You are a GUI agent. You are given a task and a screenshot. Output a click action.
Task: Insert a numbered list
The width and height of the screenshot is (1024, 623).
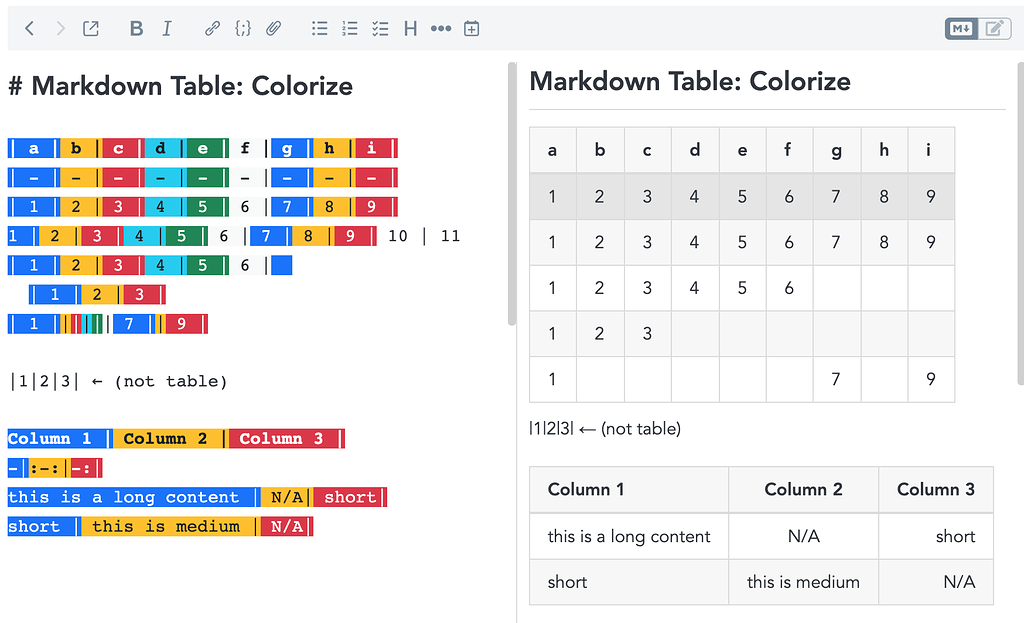[349, 29]
